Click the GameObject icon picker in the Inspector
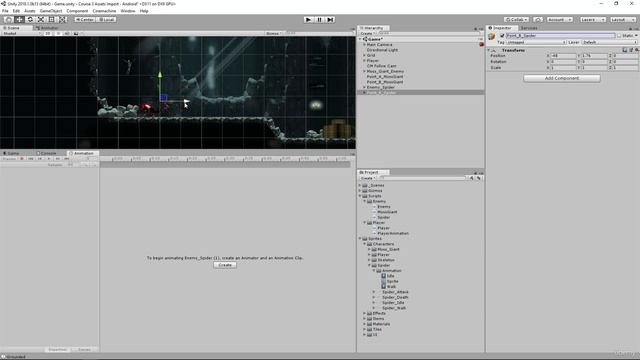 coord(492,37)
